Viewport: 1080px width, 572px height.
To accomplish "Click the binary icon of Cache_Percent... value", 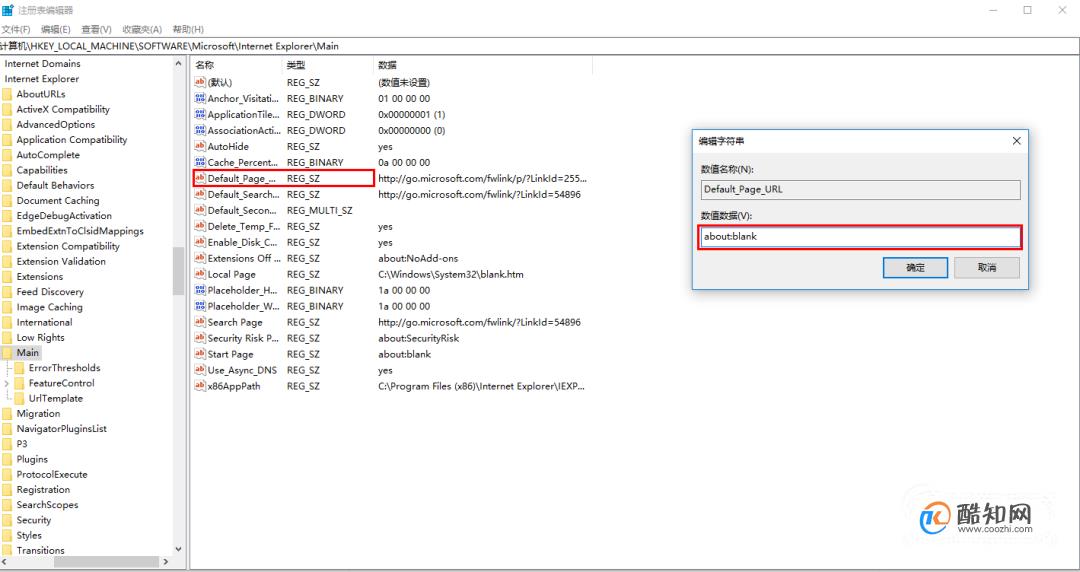I will 200,163.
